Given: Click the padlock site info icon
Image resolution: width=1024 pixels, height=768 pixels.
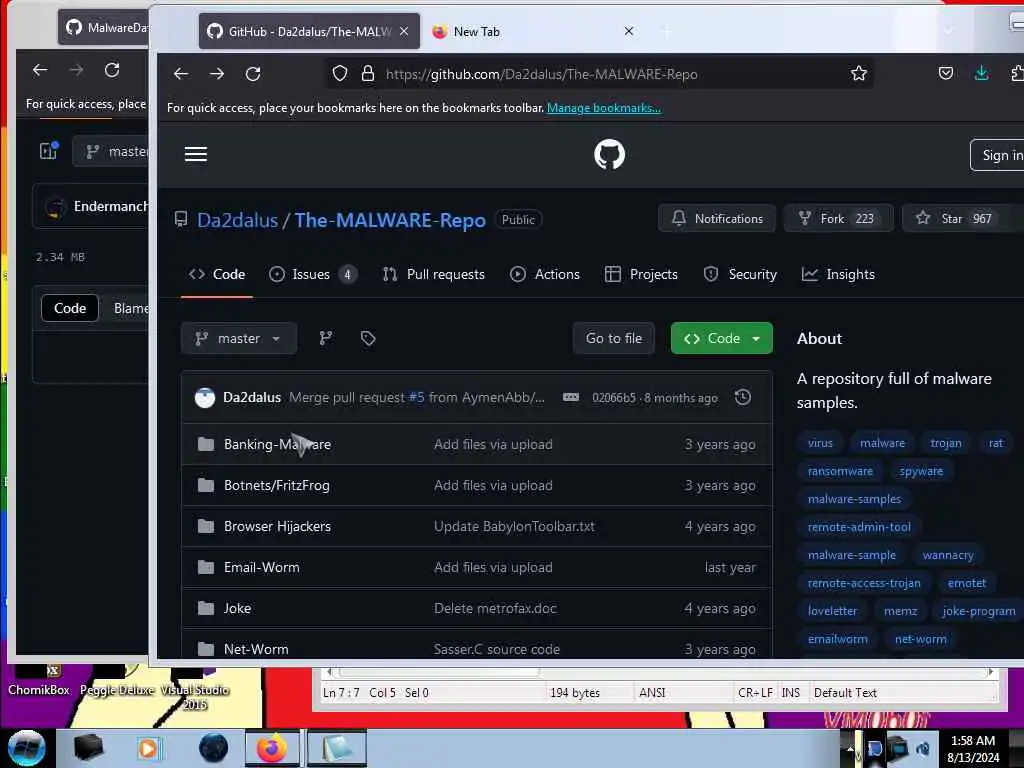Looking at the screenshot, I should (368, 74).
